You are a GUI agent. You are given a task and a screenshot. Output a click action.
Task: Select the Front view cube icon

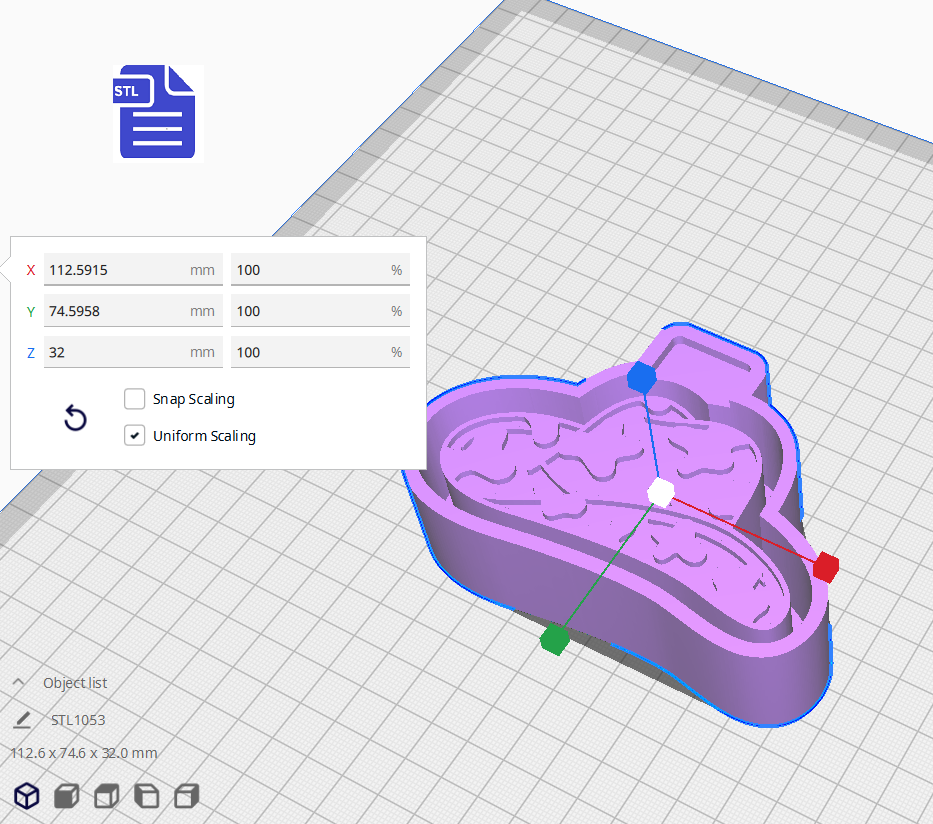tap(66, 796)
